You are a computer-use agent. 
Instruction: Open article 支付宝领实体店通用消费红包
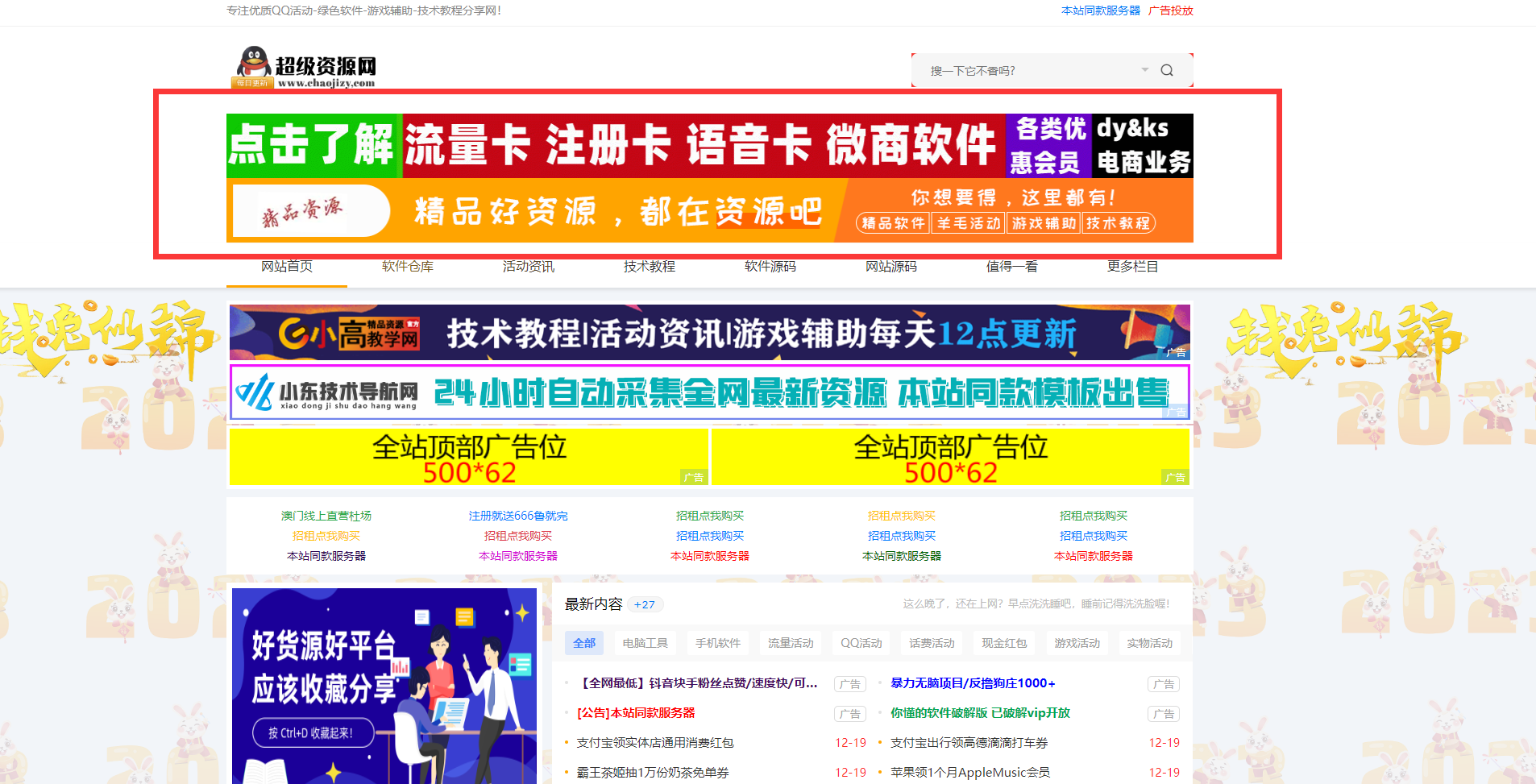point(655,743)
